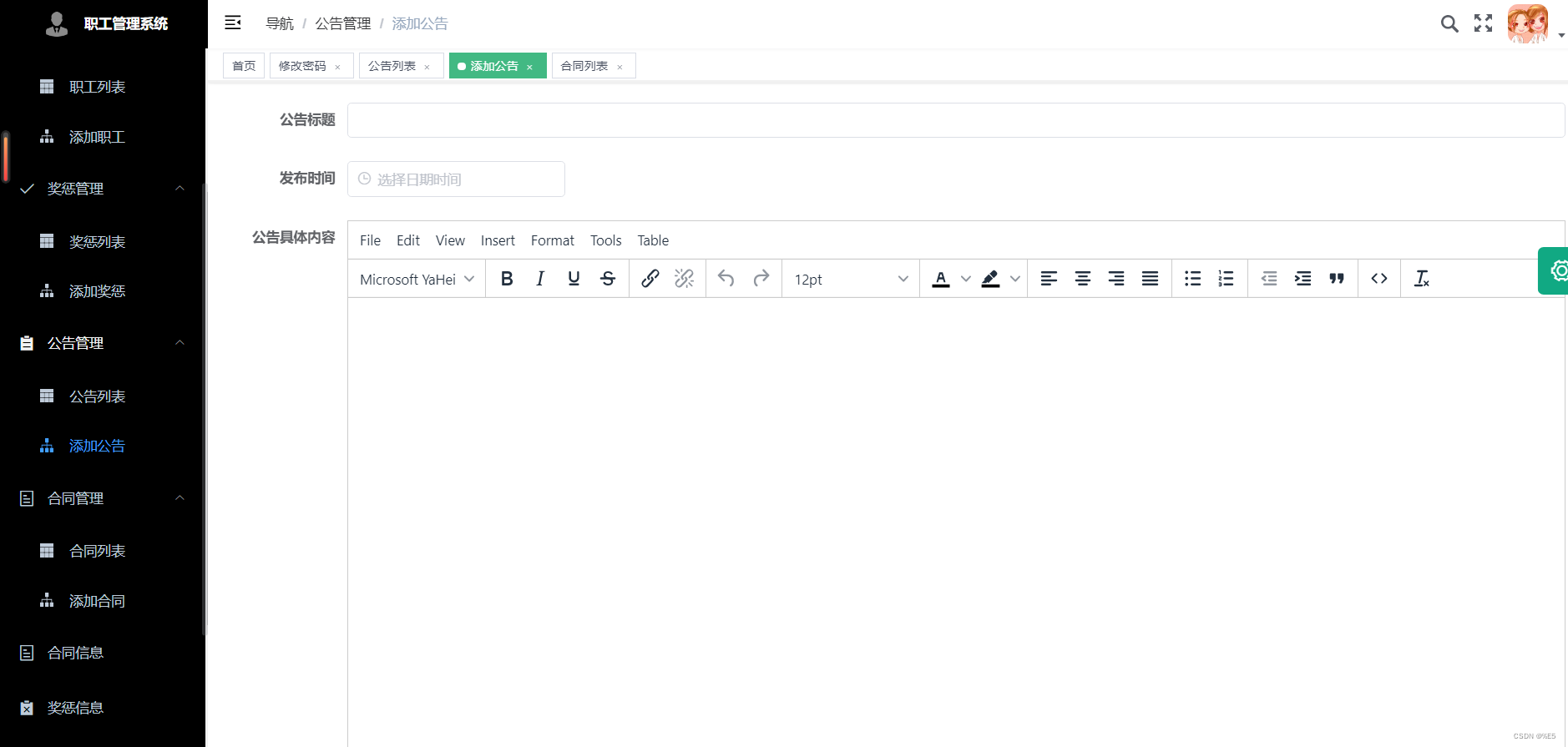1568x747 pixels.
Task: Close the 修改密码 tab
Action: point(337,67)
